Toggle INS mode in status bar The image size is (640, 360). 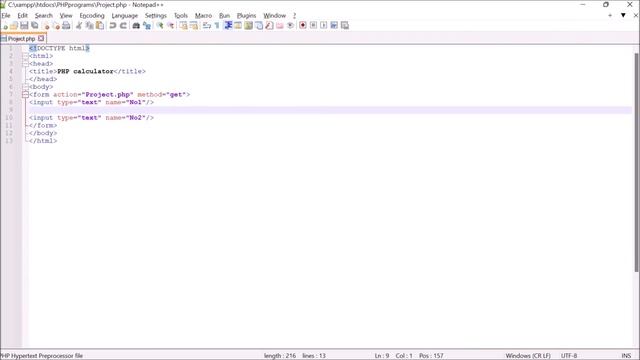click(626, 356)
